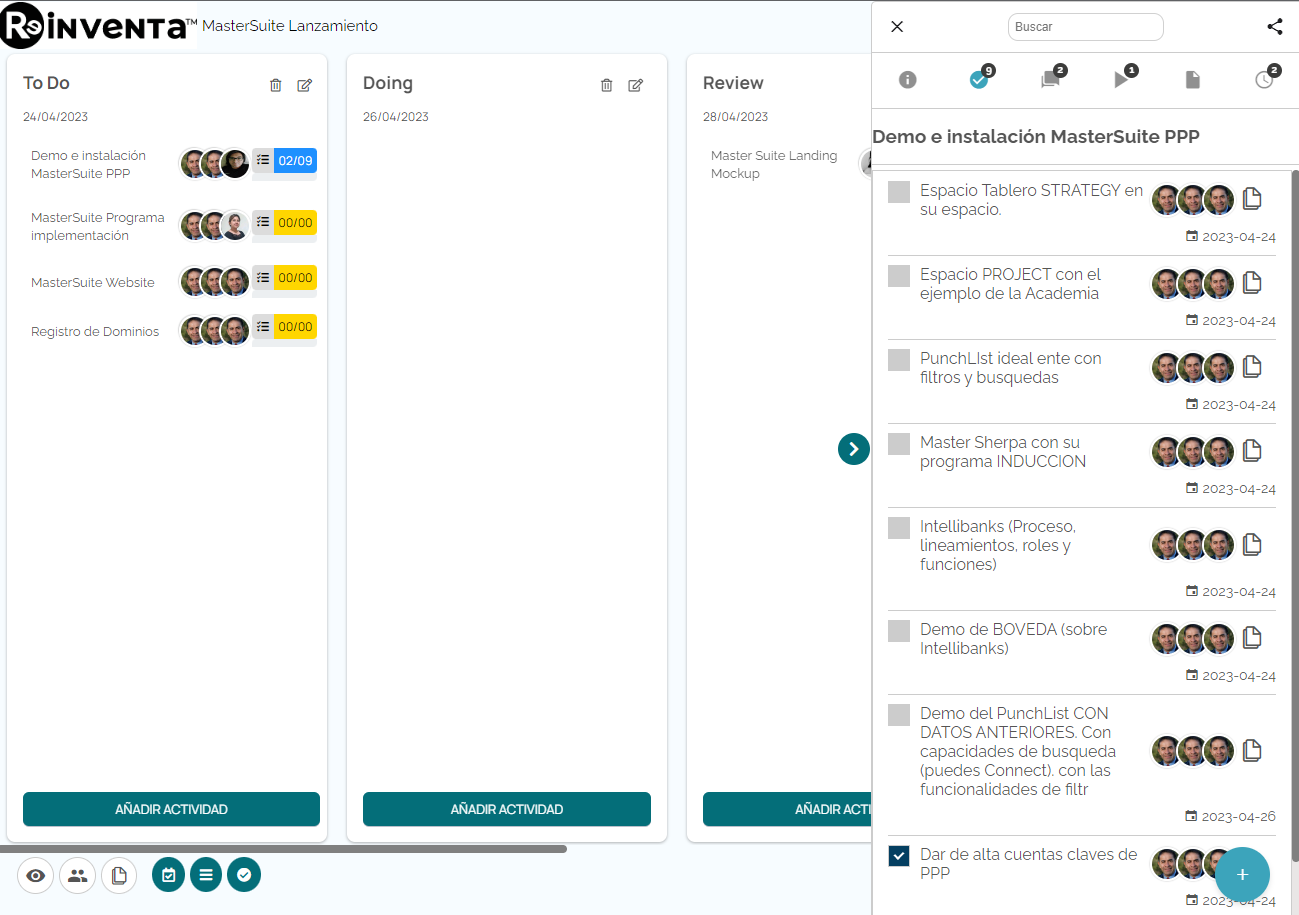Click the detail panel vertical scrollbar

[1295, 515]
